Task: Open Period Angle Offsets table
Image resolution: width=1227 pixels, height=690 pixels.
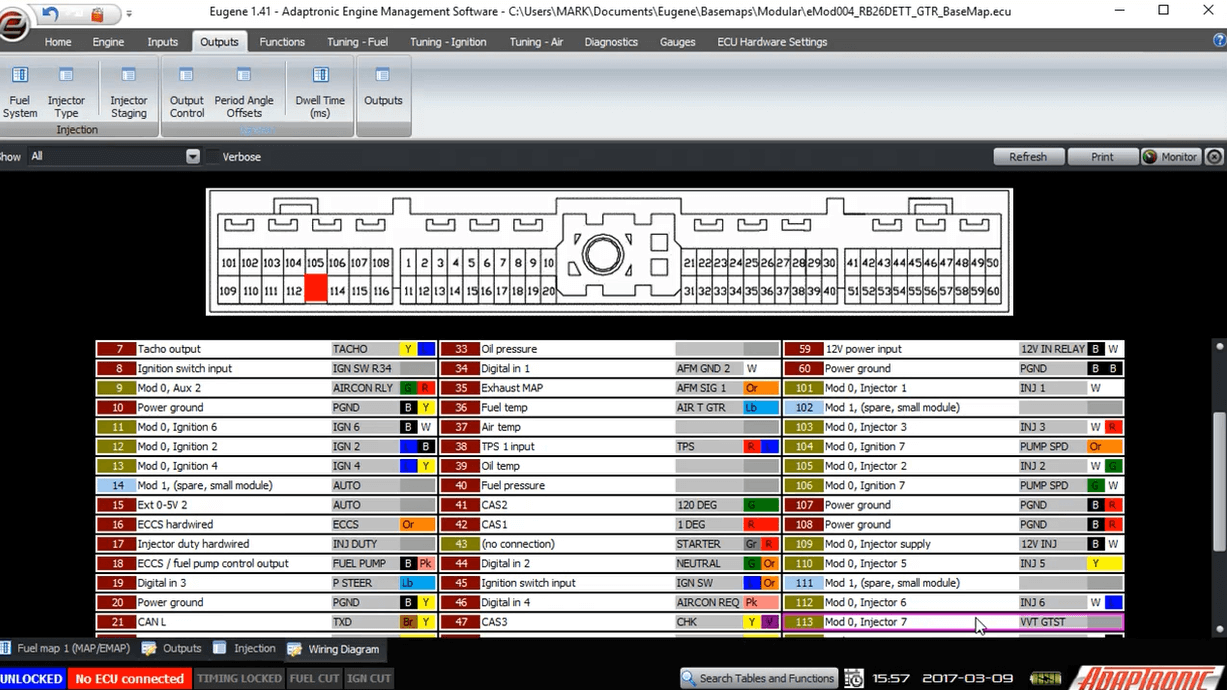Action: [x=244, y=93]
